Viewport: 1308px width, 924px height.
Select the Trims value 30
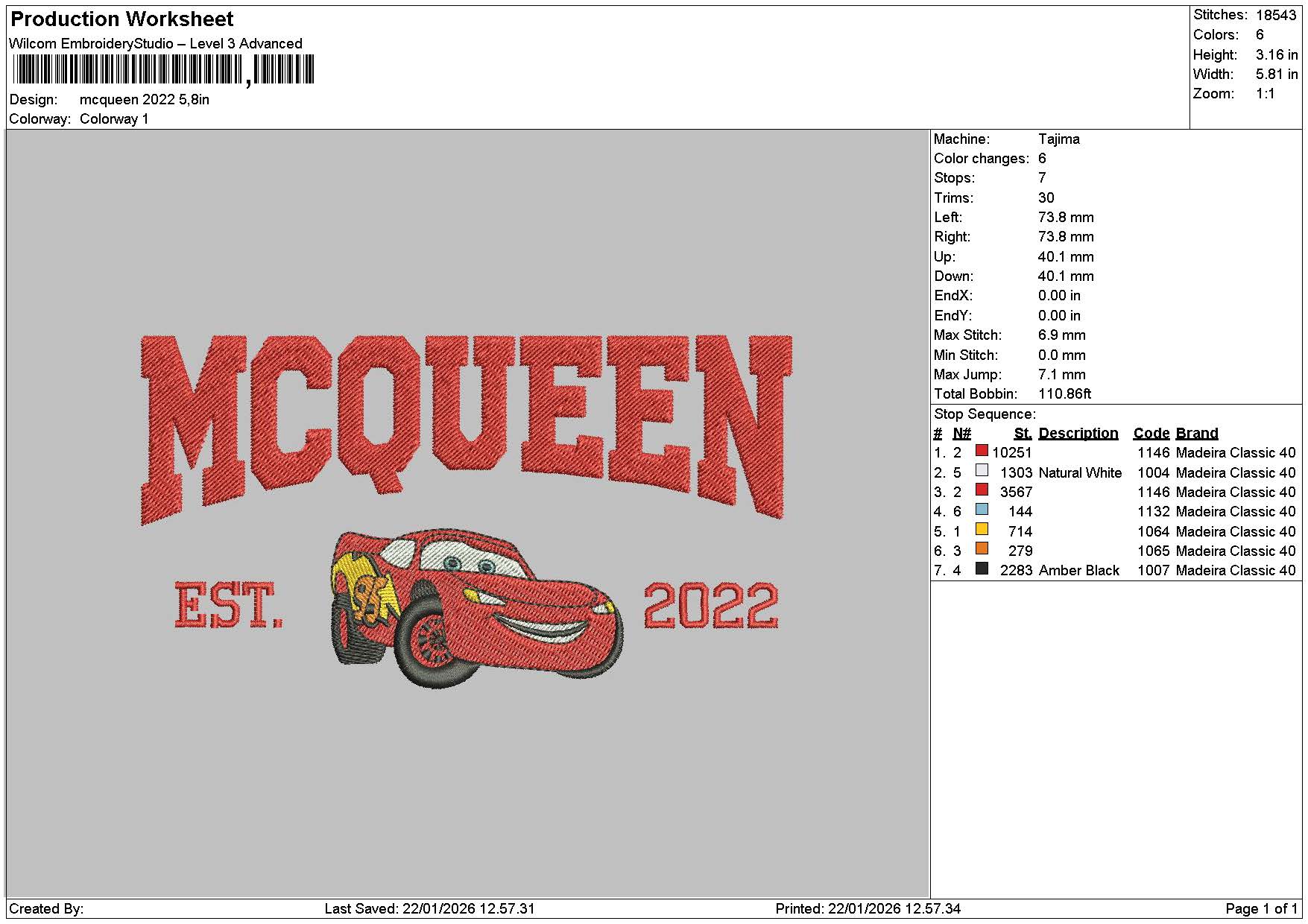tap(1046, 198)
